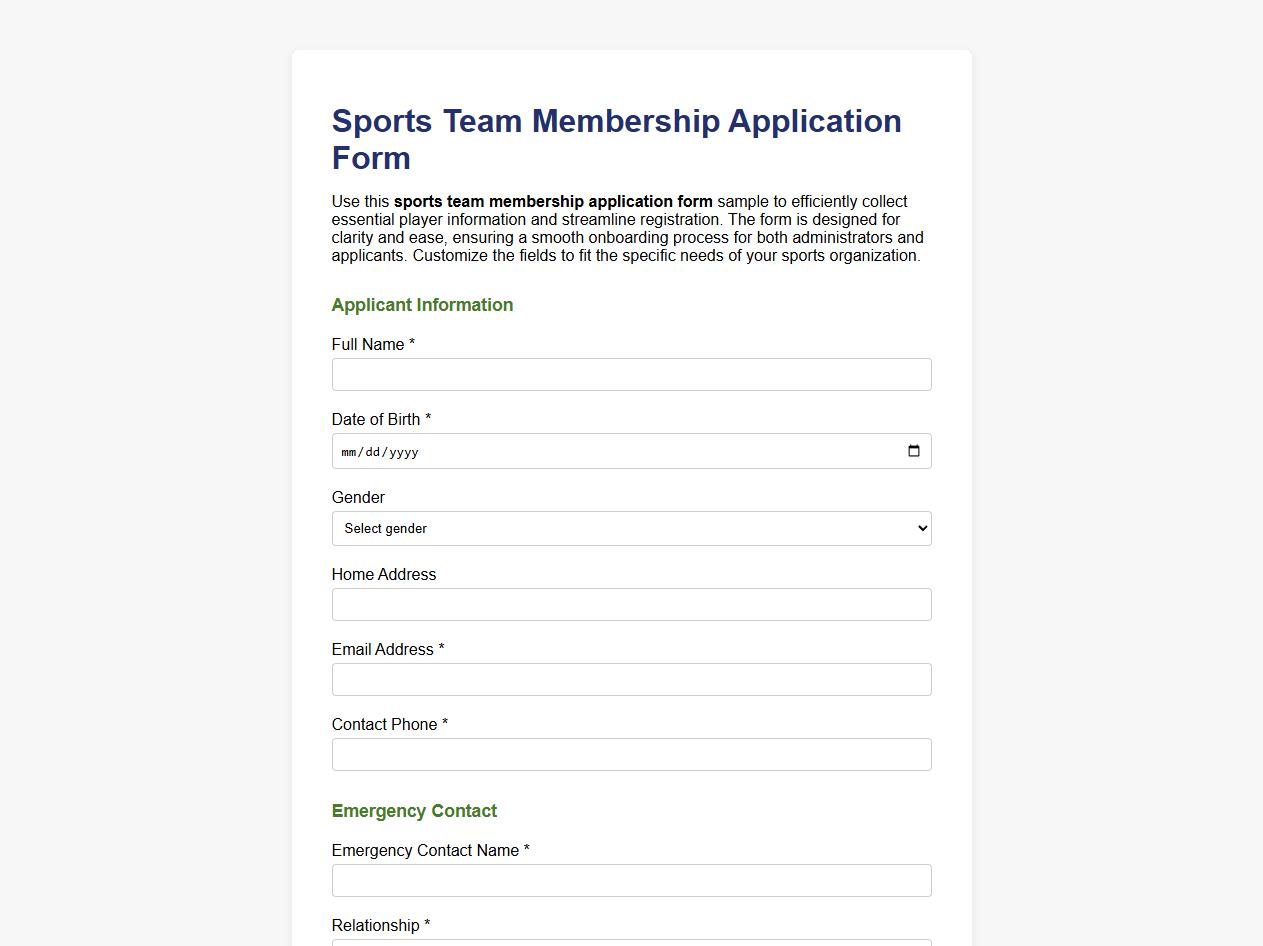Select the Home Address field
The width and height of the screenshot is (1263, 946).
(x=631, y=604)
